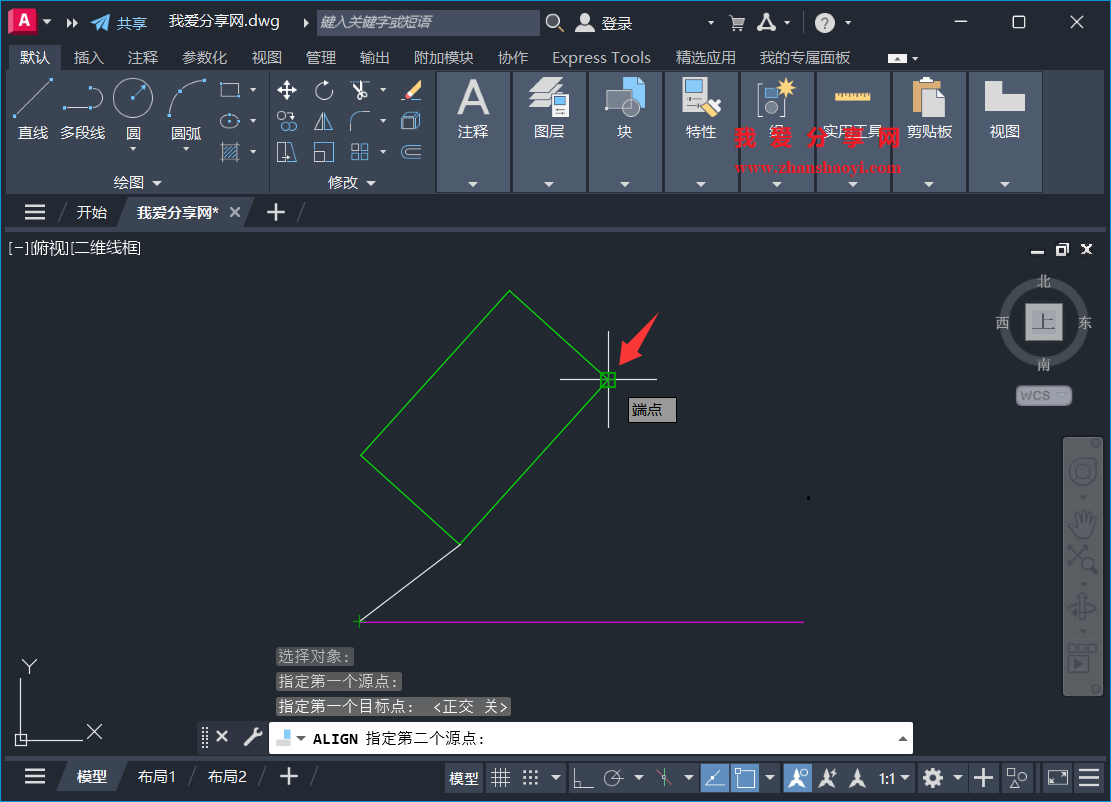This screenshot has height=802, width=1111.
Task: Switch to the 布局1 layout tab
Action: point(156,775)
